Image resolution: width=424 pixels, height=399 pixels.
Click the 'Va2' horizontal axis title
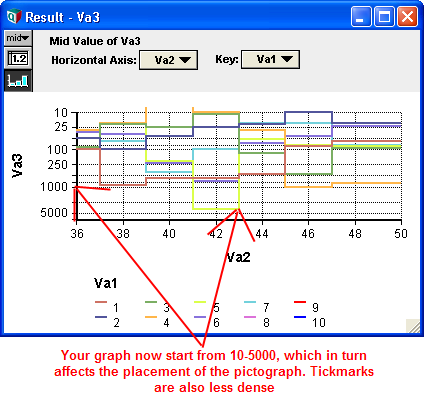[x=238, y=257]
